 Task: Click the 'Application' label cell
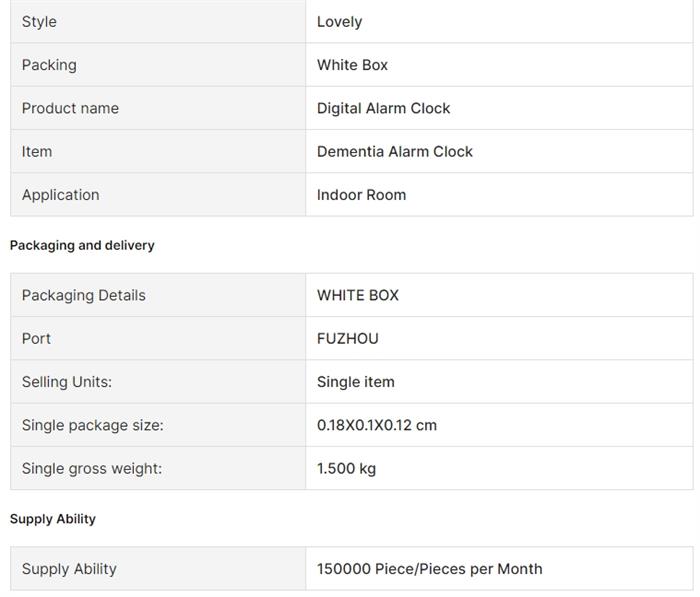tap(60, 195)
